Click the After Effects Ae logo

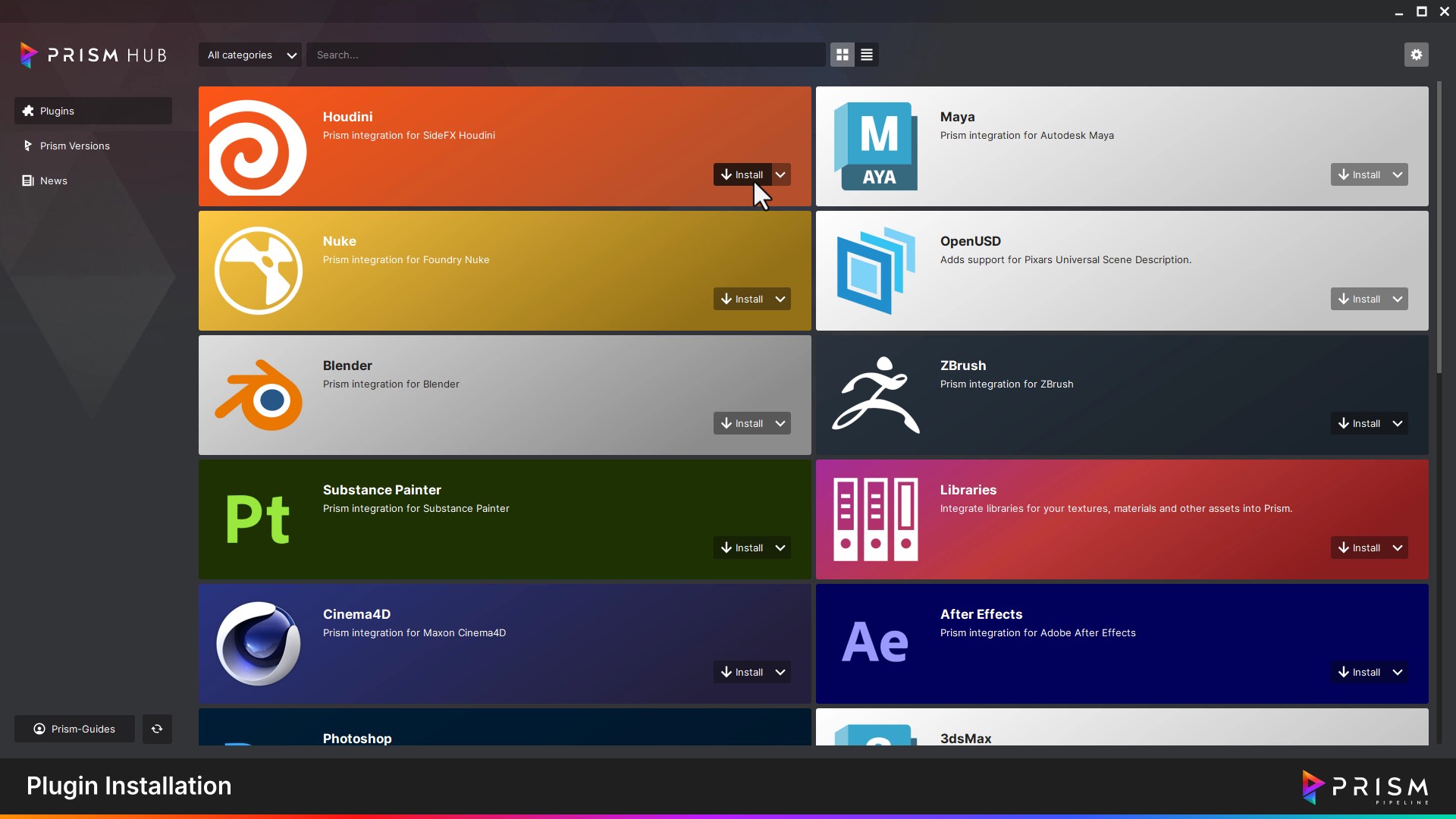tap(875, 642)
